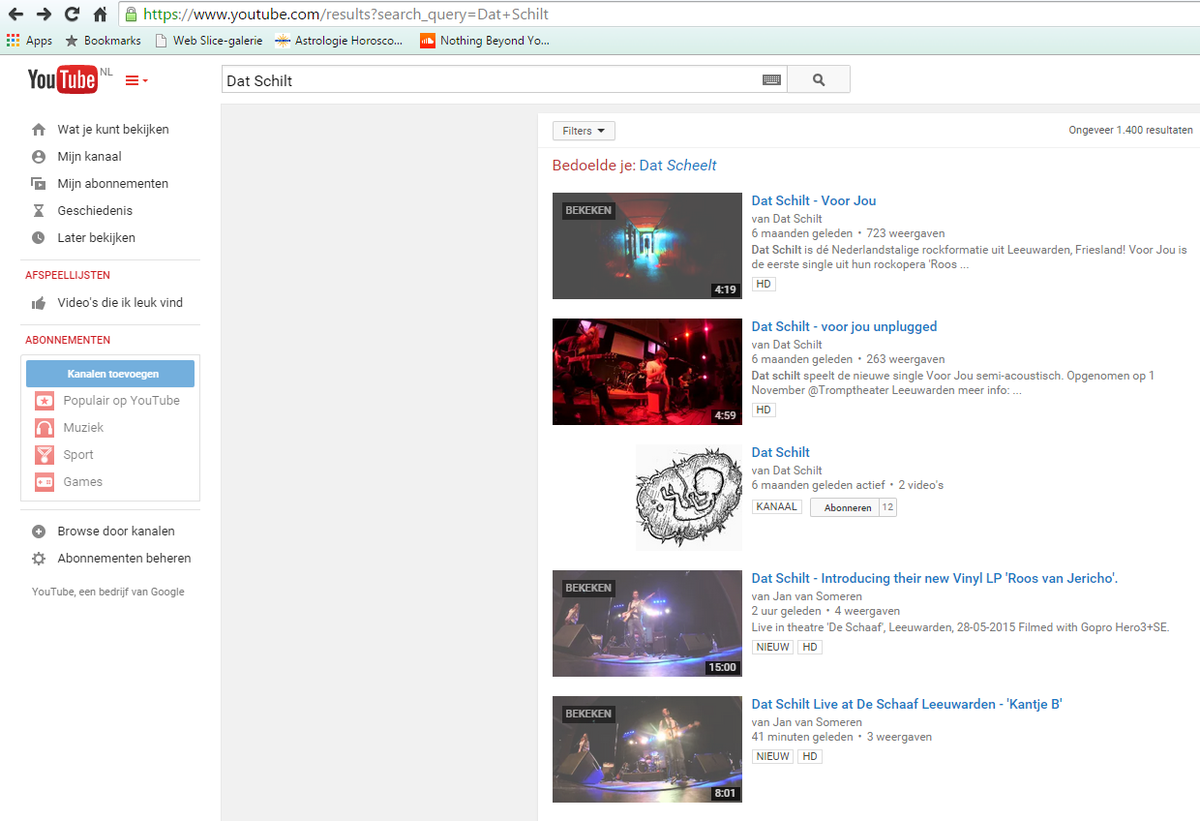The image size is (1200, 821).
Task: Select Wat je kunt bekijken in sidebar
Action: 113,130
